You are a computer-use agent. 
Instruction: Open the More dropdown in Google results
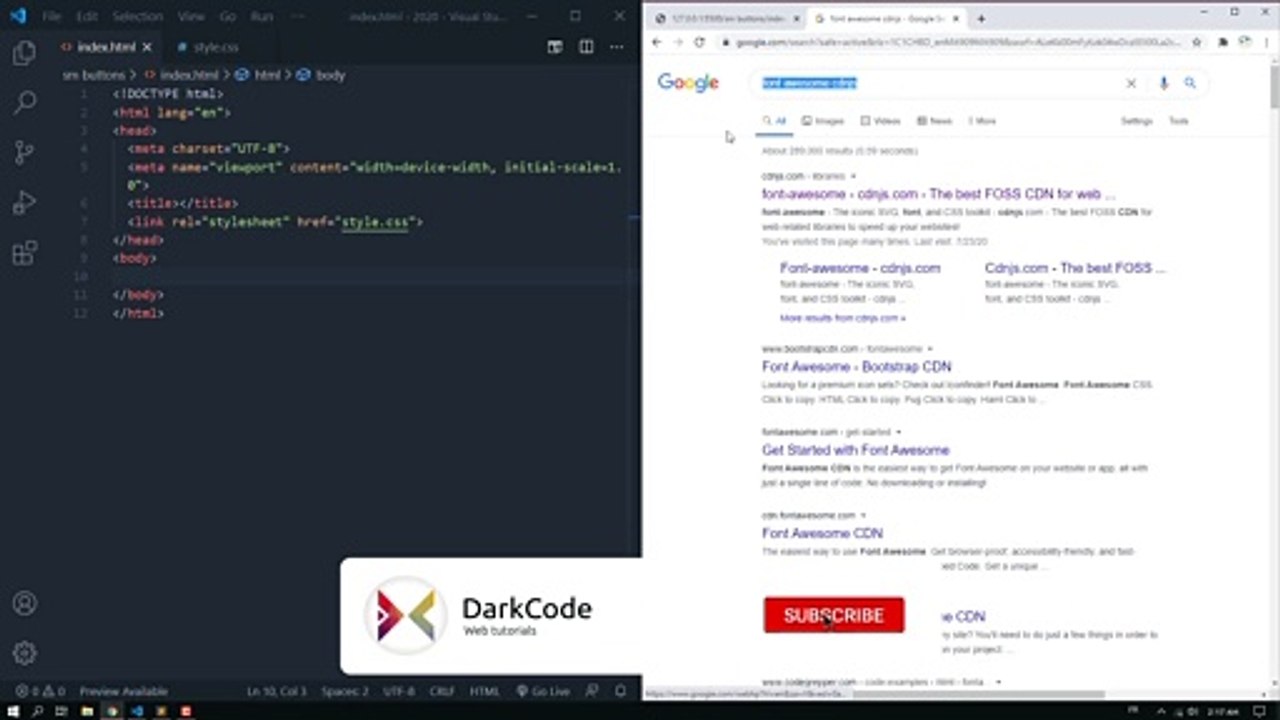982,121
